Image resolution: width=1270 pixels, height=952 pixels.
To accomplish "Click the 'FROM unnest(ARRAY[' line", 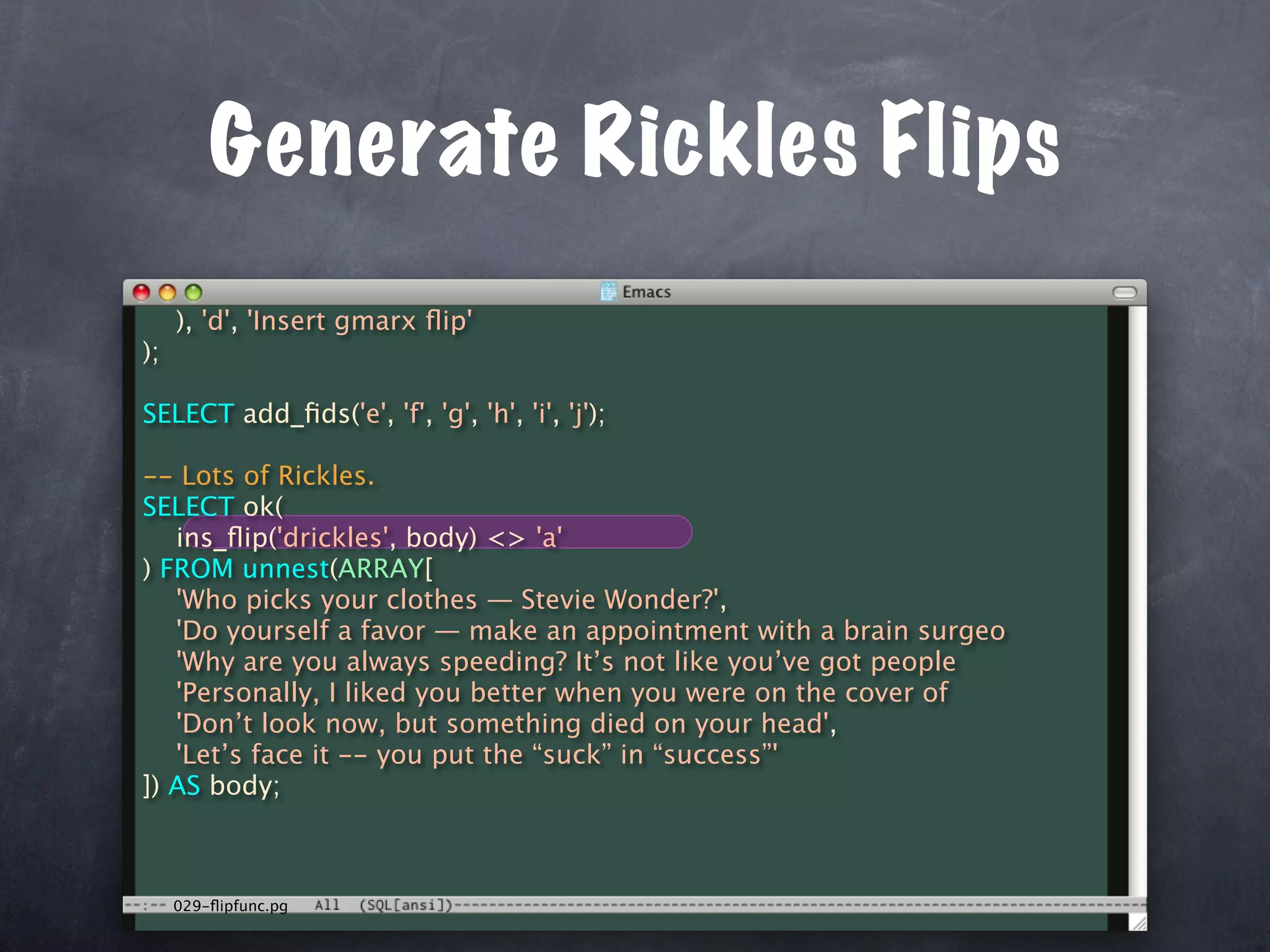I will (x=288, y=568).
